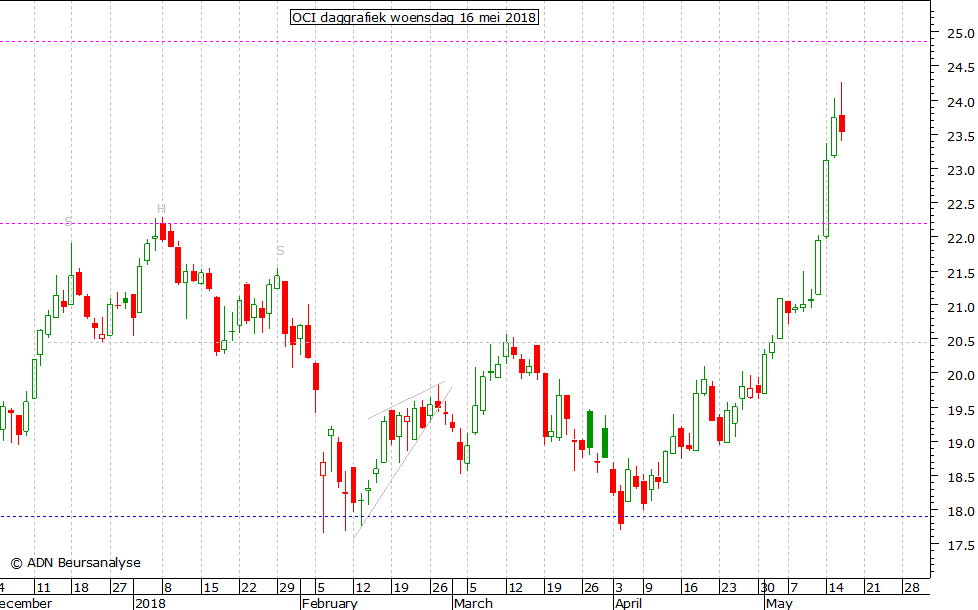Image resolution: width=978 pixels, height=610 pixels.
Task: Click date label '7' under May
Action: (x=794, y=588)
